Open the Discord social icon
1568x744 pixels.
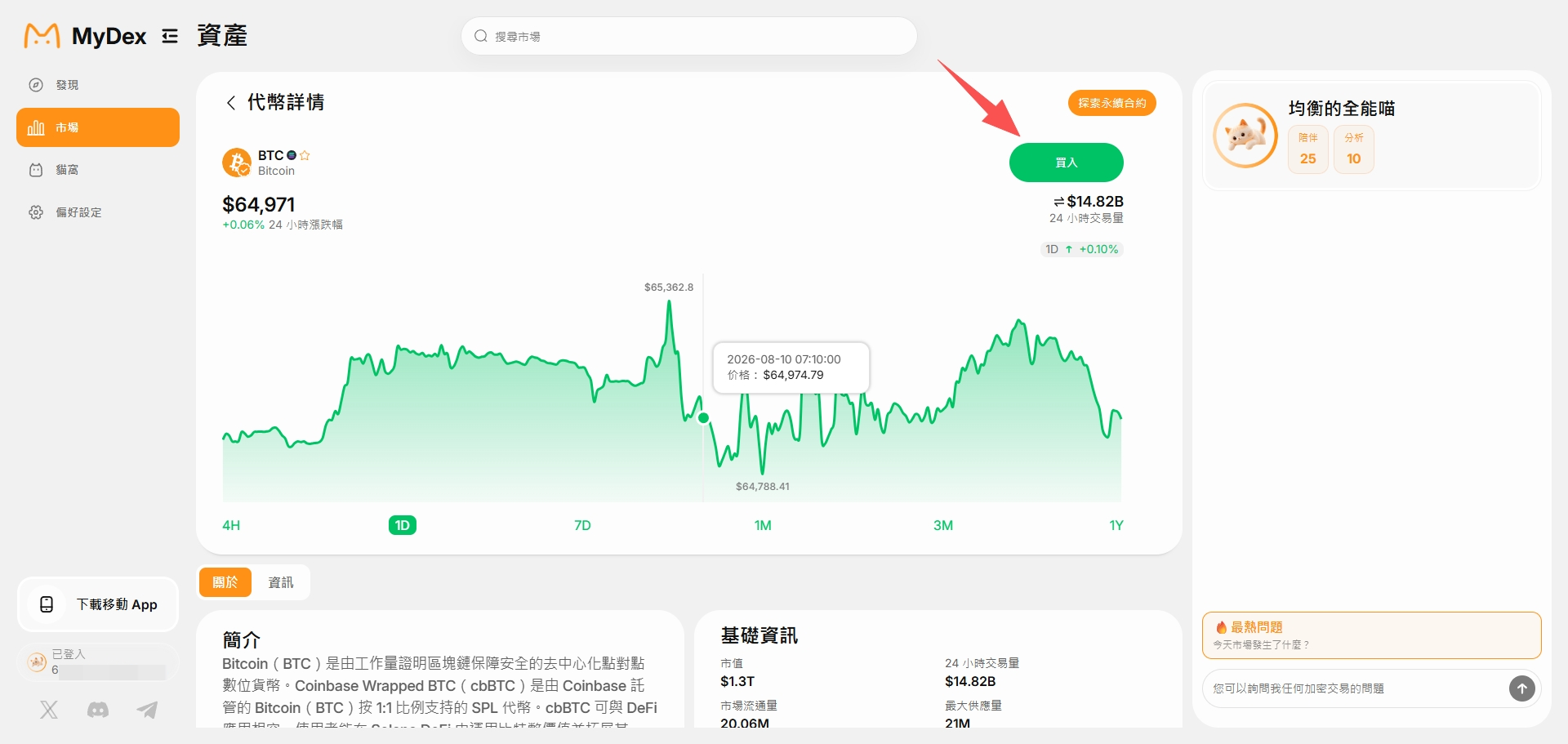tap(98, 710)
